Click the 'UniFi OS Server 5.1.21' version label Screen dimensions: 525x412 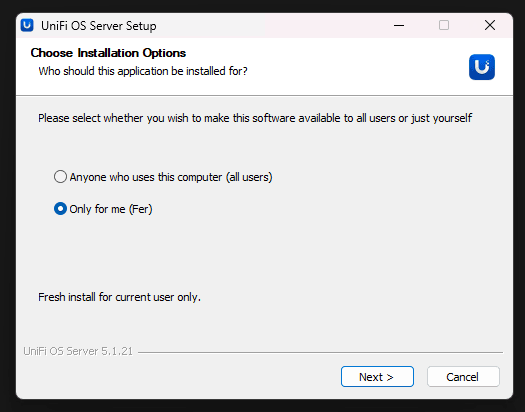tap(78, 351)
